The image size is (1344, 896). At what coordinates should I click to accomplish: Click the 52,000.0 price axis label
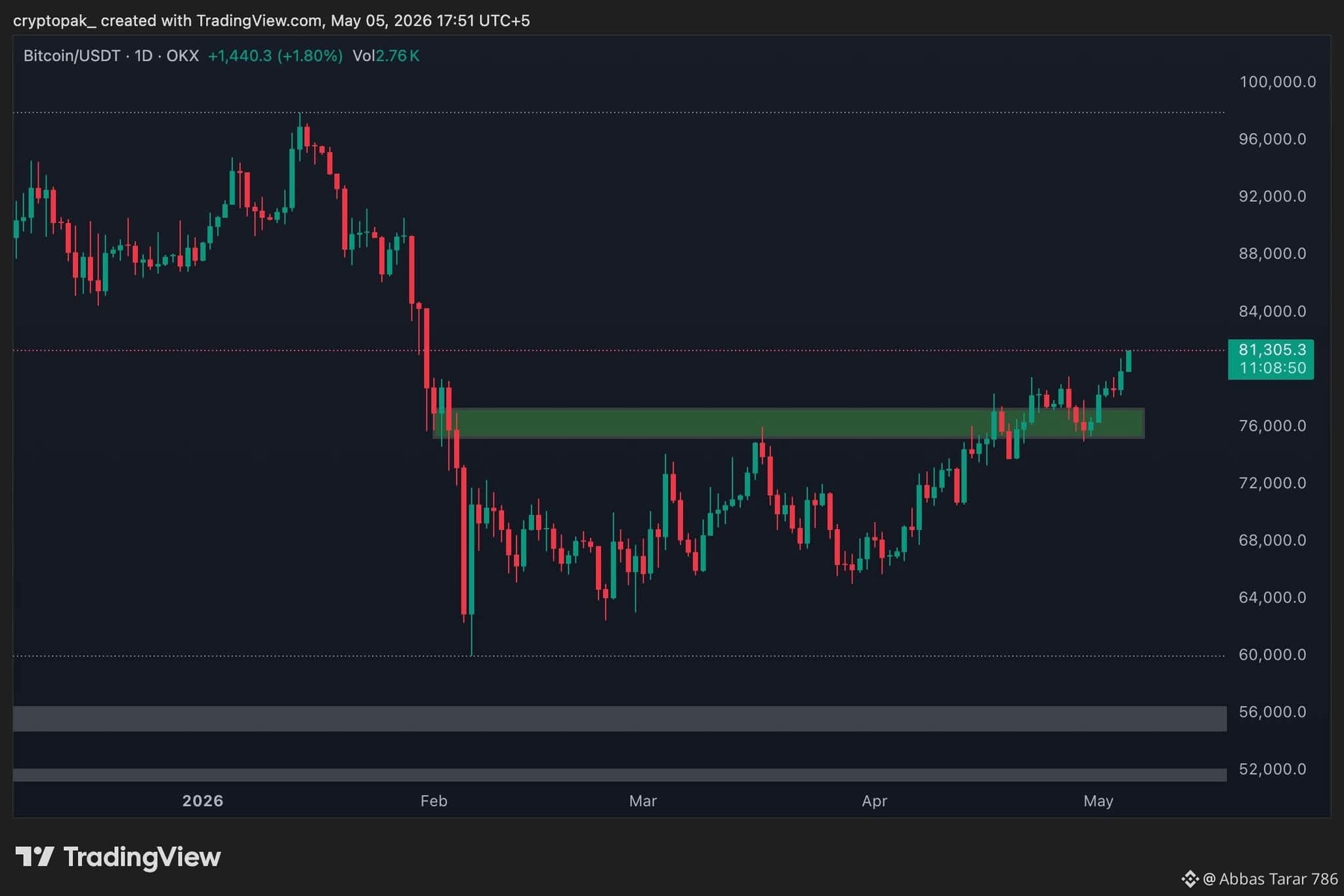pos(1272,769)
